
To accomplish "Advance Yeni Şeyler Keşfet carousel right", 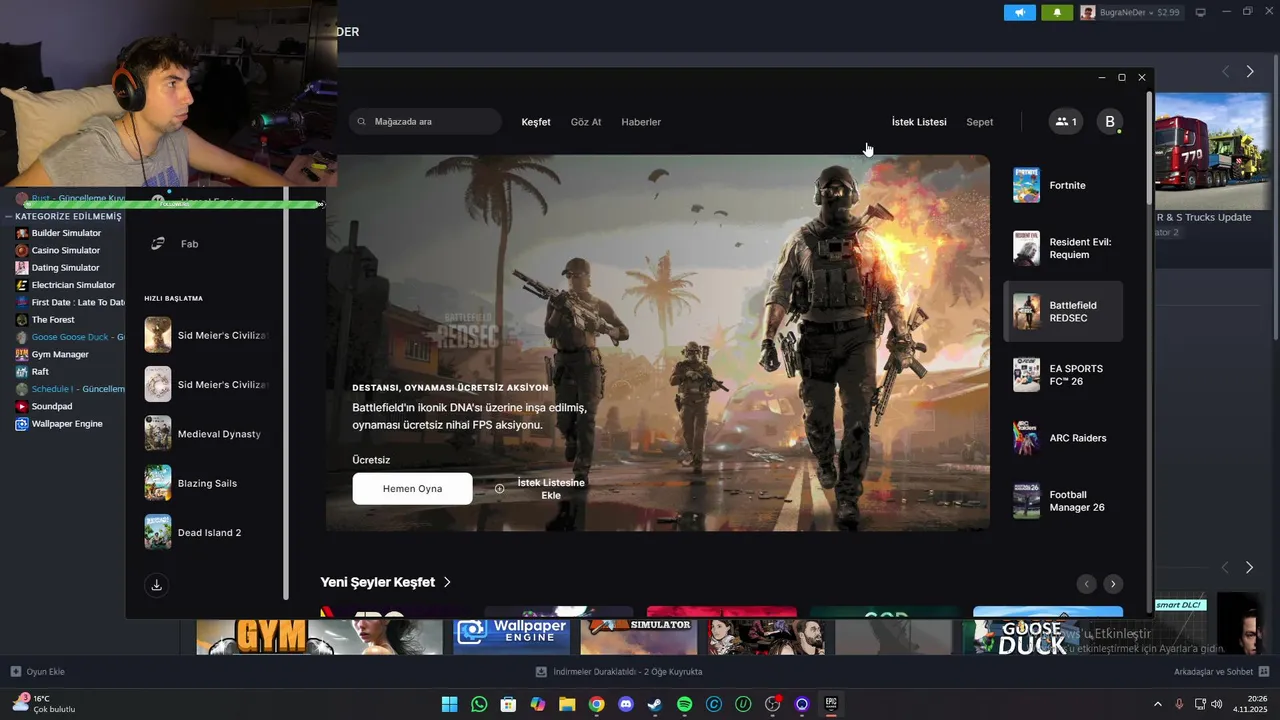I will click(x=1113, y=584).
